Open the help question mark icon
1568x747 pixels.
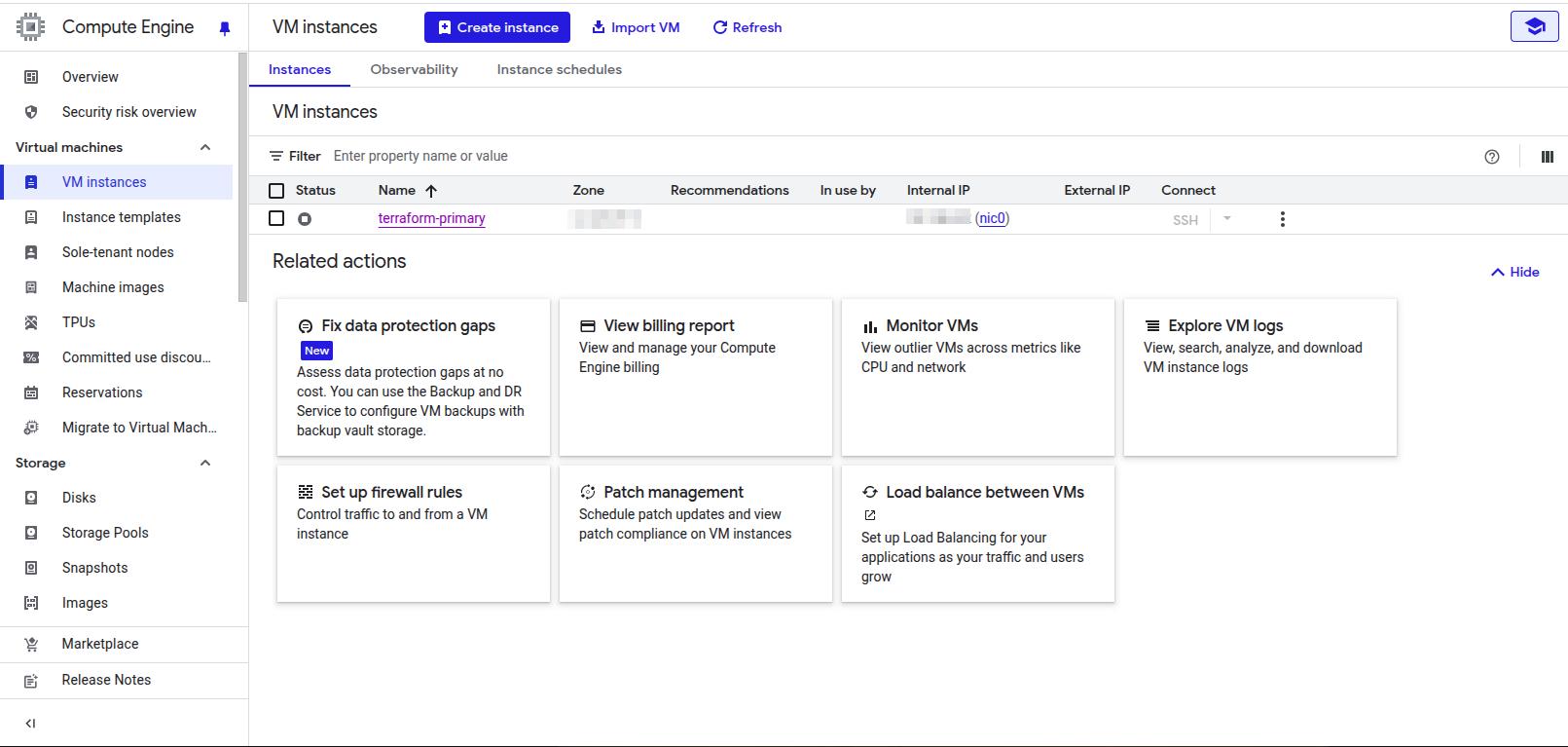coord(1491,157)
